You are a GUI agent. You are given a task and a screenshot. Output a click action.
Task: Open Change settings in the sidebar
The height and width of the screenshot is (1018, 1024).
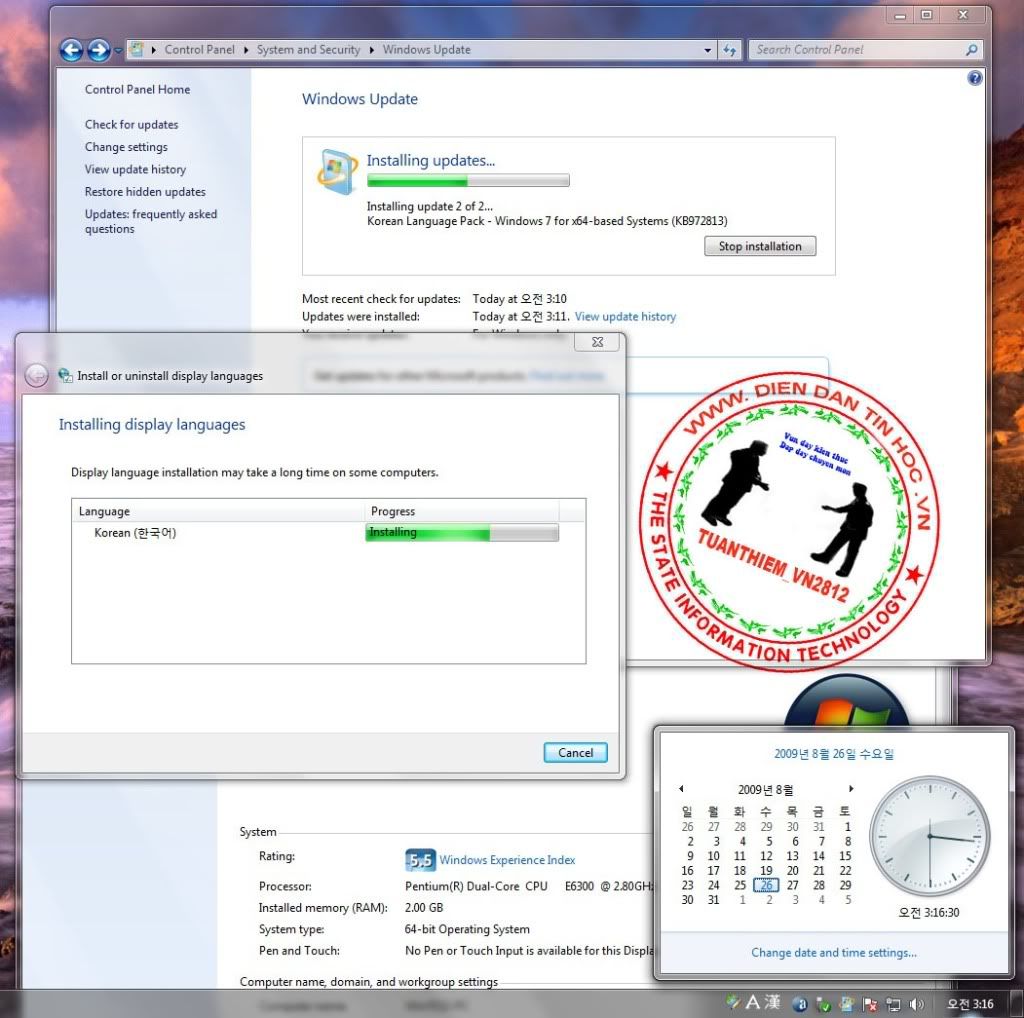(x=126, y=147)
